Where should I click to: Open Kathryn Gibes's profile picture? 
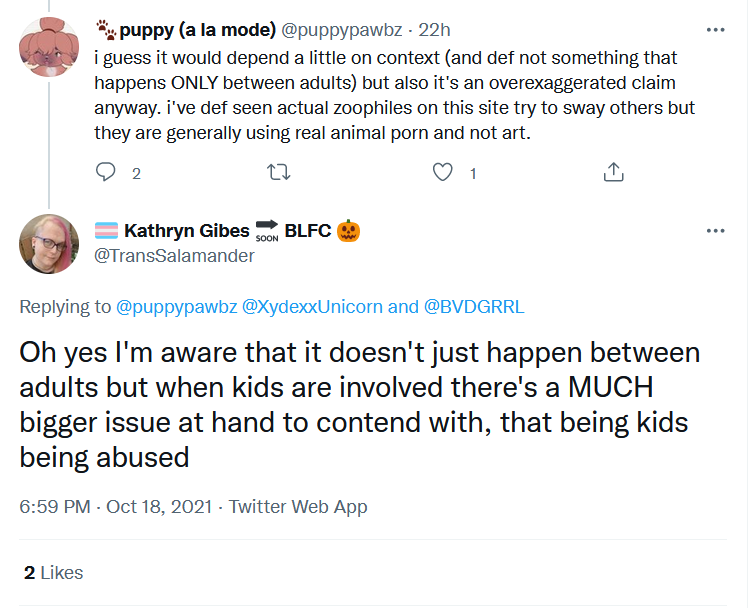click(49, 244)
